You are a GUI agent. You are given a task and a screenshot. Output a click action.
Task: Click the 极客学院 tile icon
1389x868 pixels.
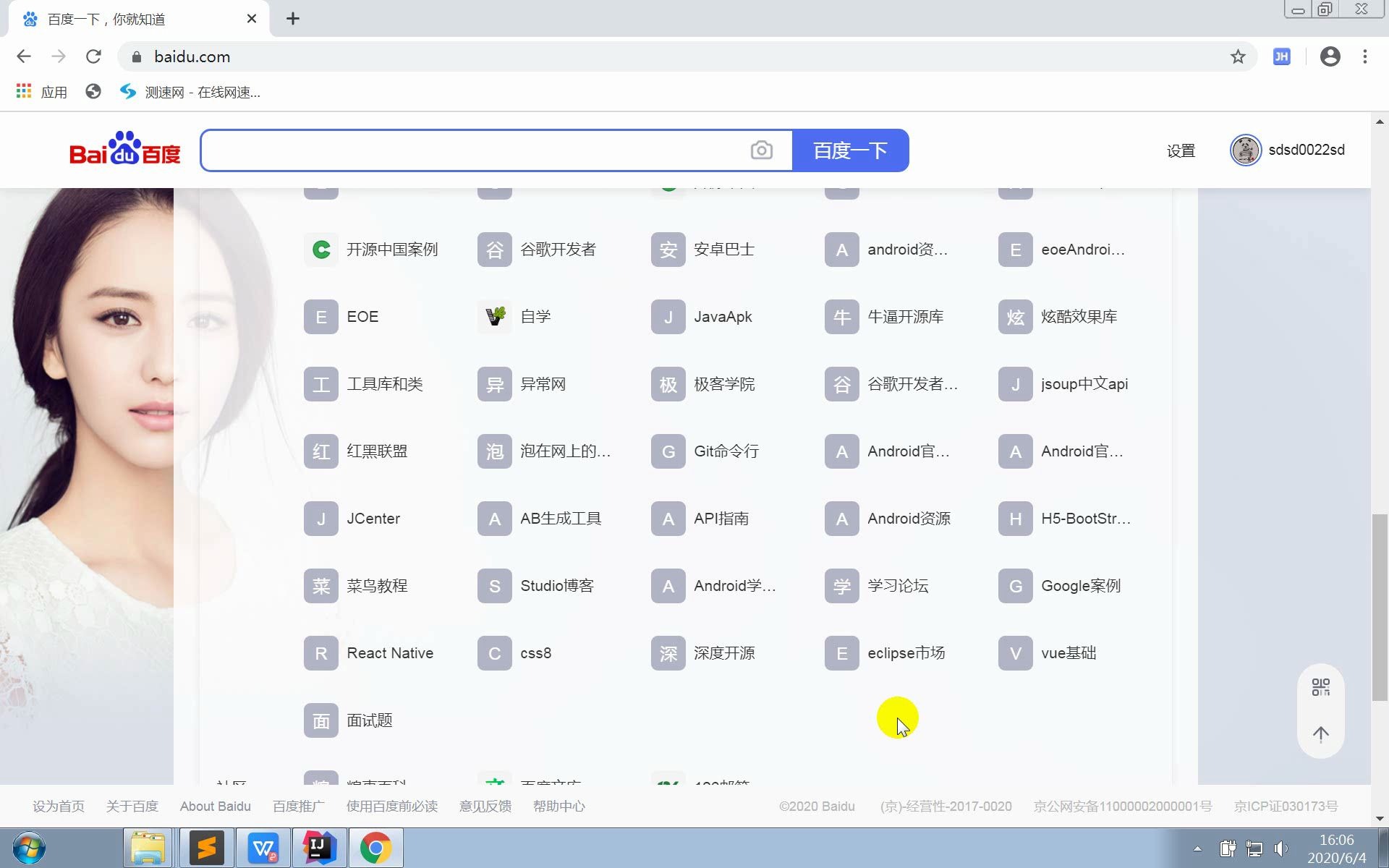tap(668, 384)
